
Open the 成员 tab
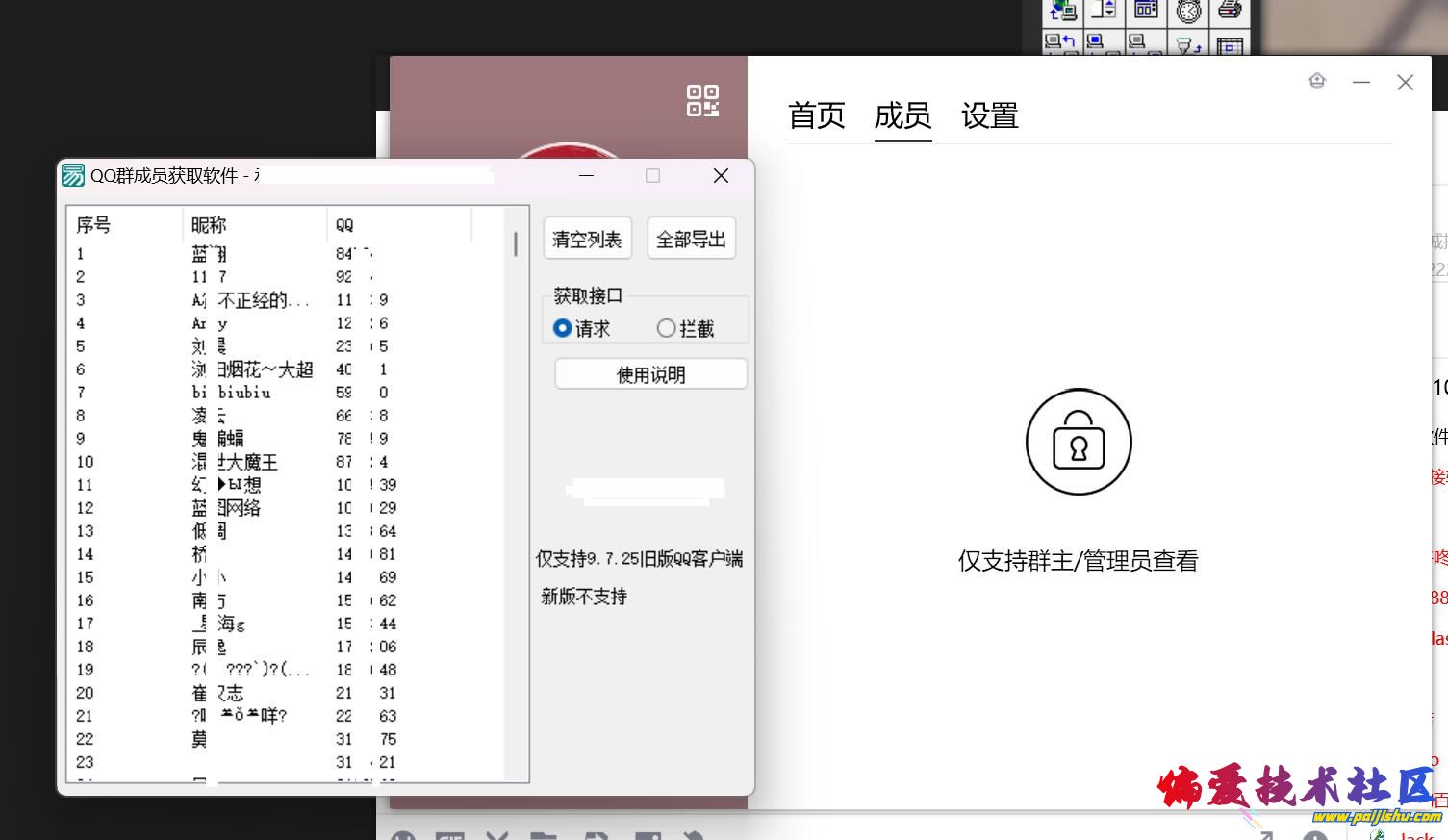point(902,116)
